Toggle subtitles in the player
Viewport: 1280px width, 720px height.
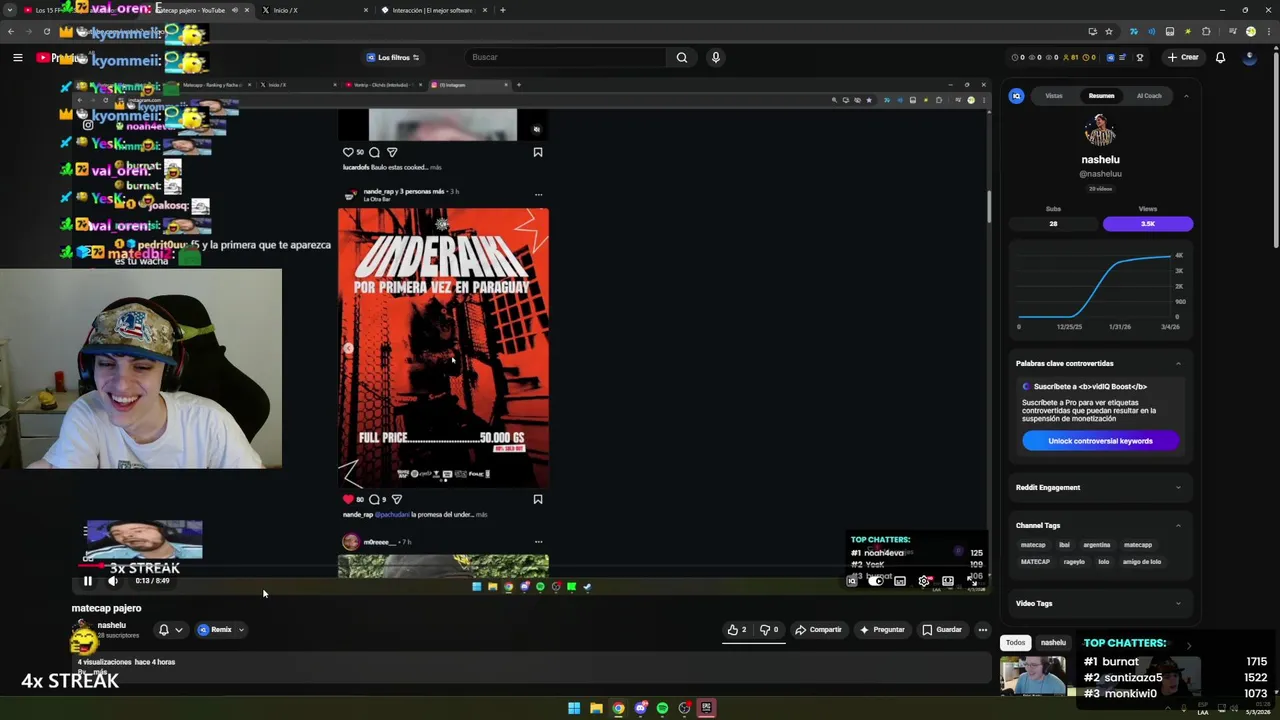click(900, 581)
